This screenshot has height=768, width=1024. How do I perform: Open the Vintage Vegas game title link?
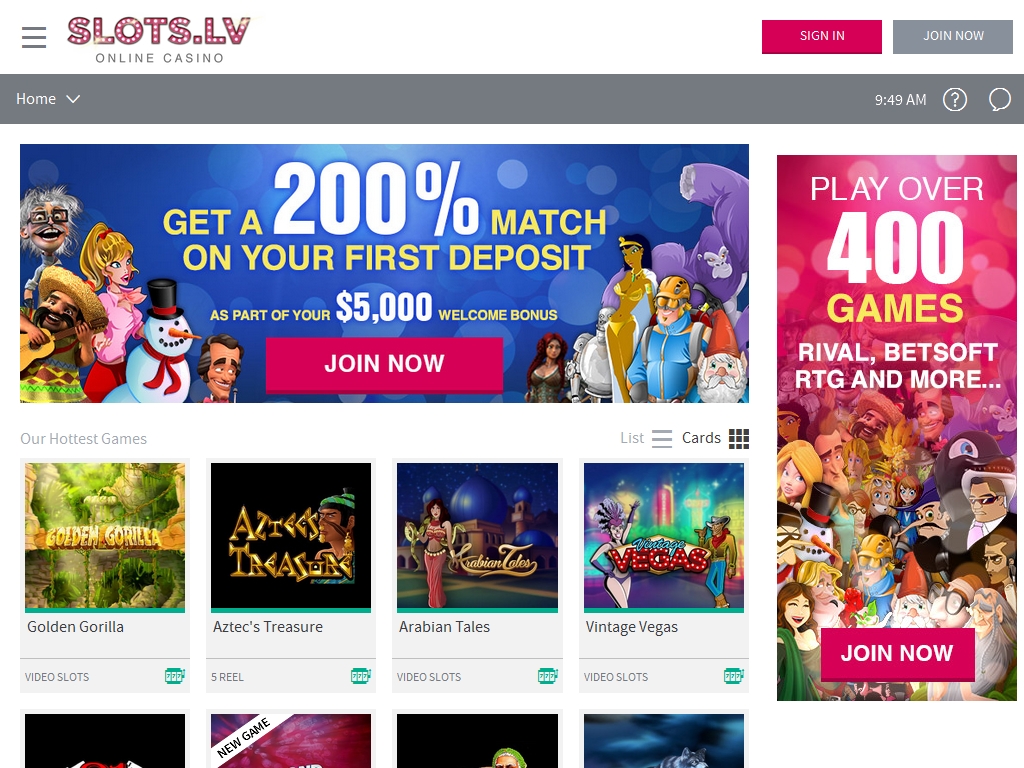coord(632,627)
